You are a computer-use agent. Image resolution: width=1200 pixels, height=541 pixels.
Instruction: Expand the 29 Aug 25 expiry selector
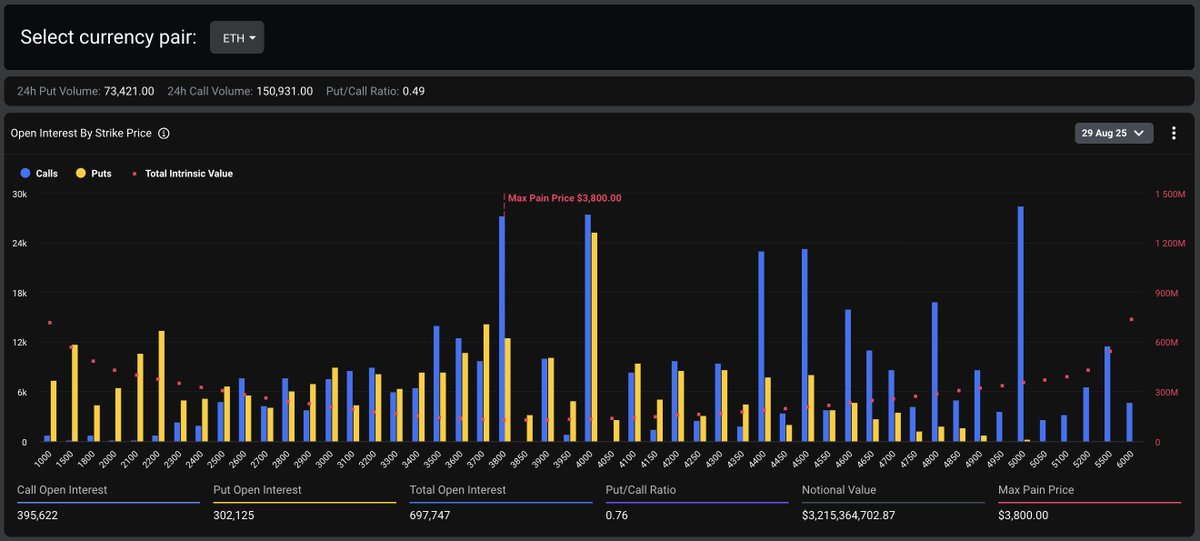(1114, 133)
